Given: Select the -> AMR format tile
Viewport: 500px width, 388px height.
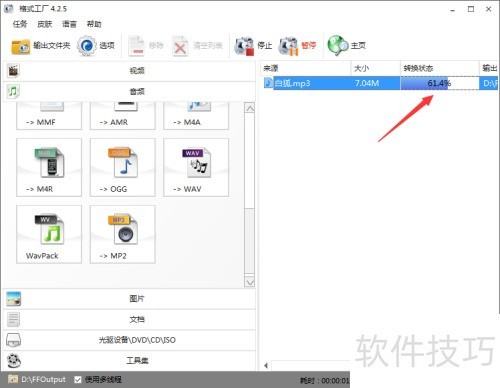Looking at the screenshot, I should [x=123, y=116].
